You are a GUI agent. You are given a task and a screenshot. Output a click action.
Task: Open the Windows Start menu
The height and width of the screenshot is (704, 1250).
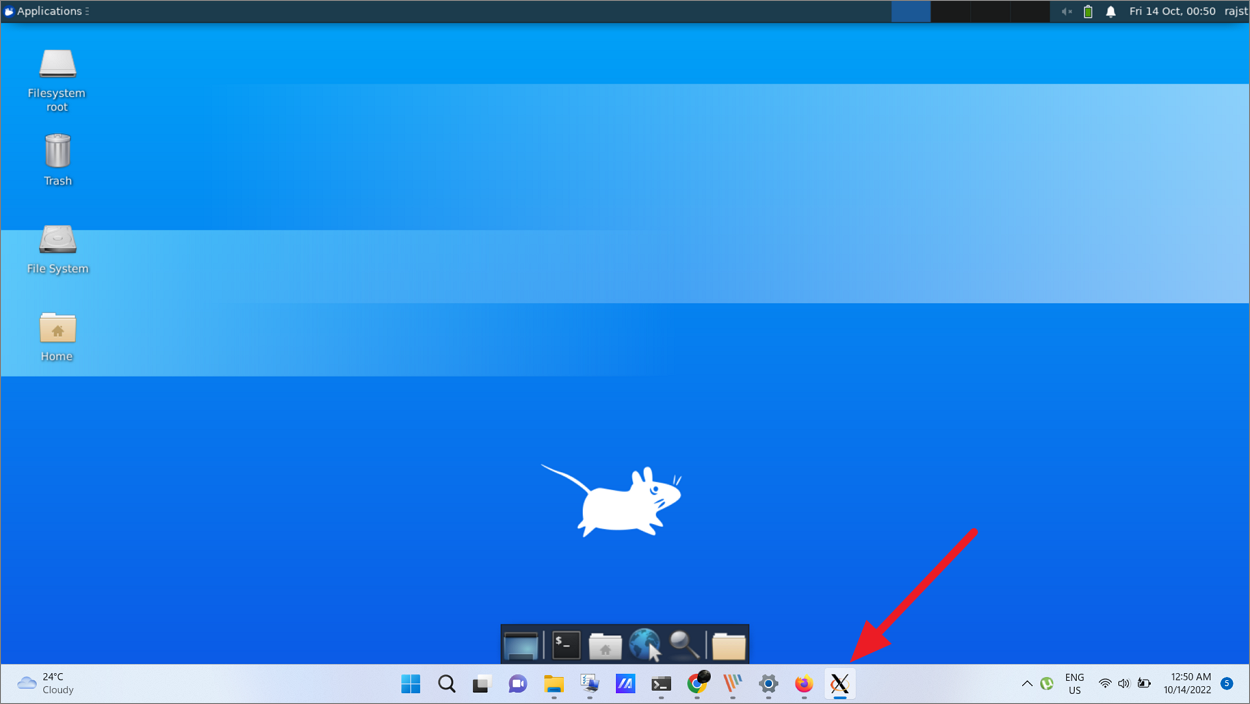410,684
